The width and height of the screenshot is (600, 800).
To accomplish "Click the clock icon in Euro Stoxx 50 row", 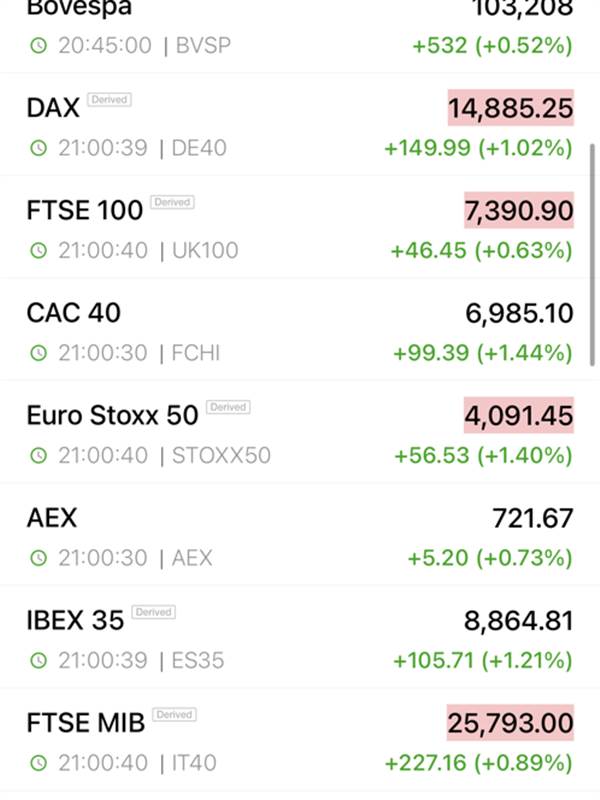I will coord(39,456).
